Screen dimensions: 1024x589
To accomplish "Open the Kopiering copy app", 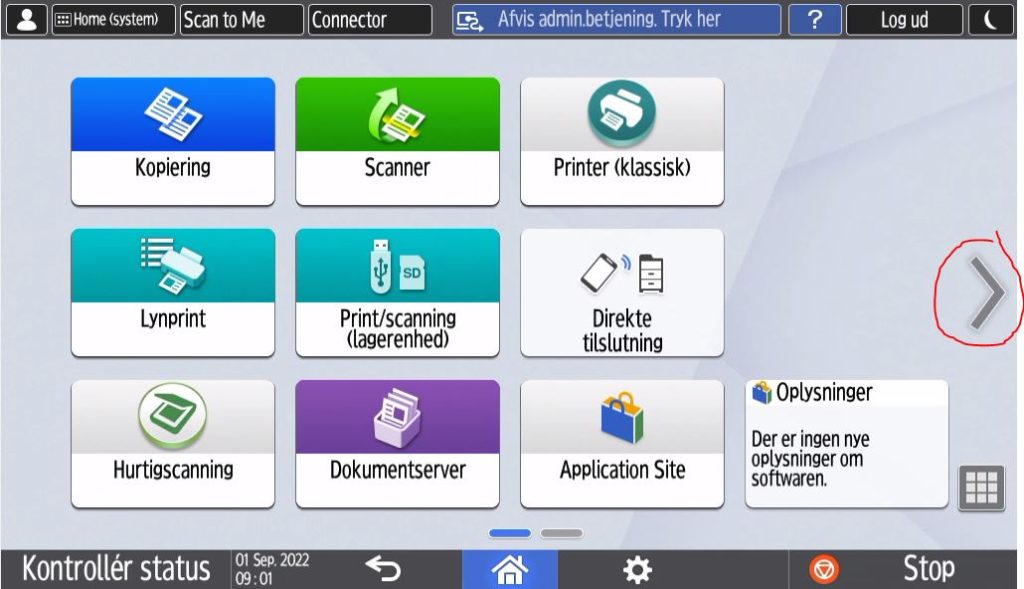I will point(172,141).
